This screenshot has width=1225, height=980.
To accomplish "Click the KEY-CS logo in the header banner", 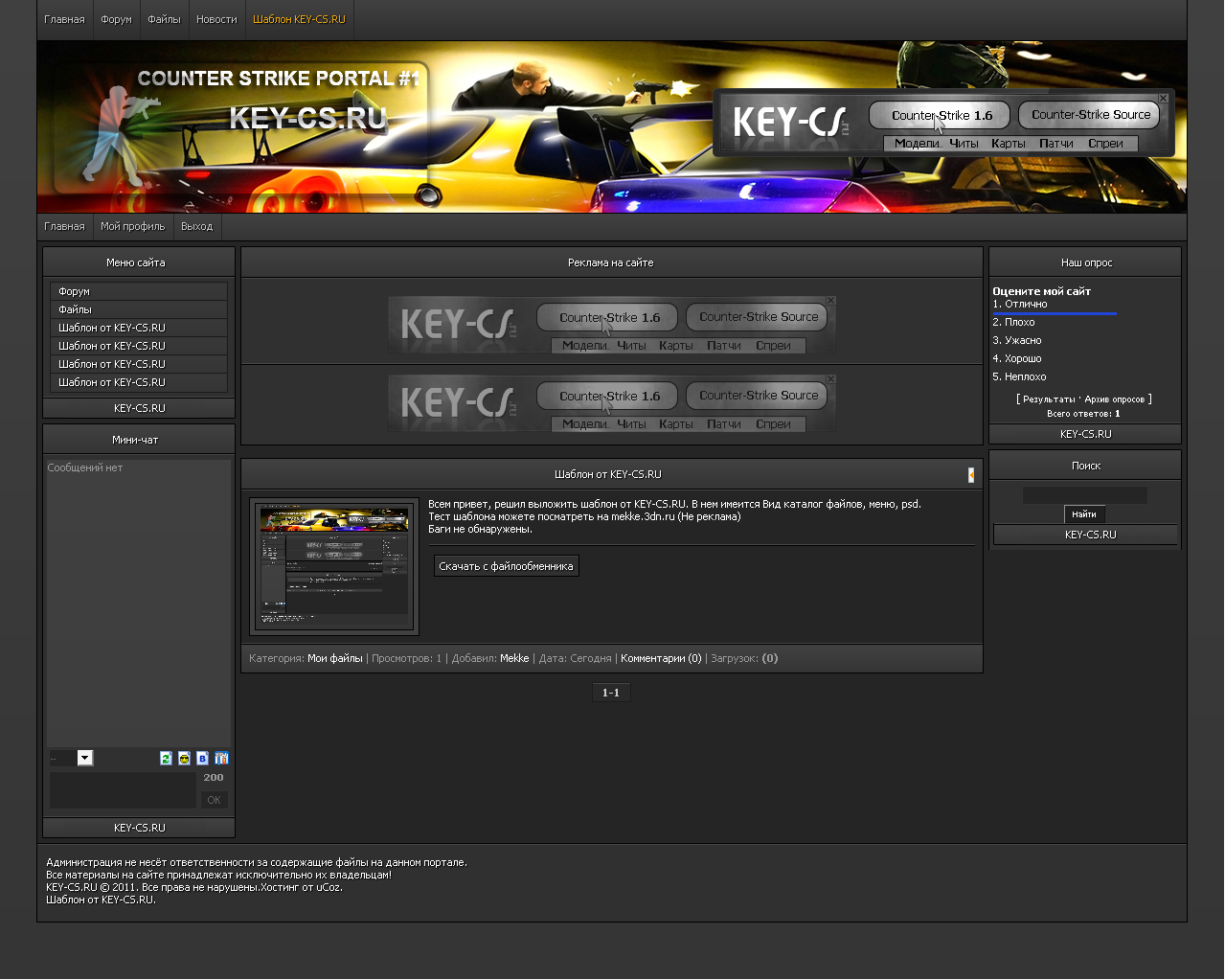I will tap(790, 123).
